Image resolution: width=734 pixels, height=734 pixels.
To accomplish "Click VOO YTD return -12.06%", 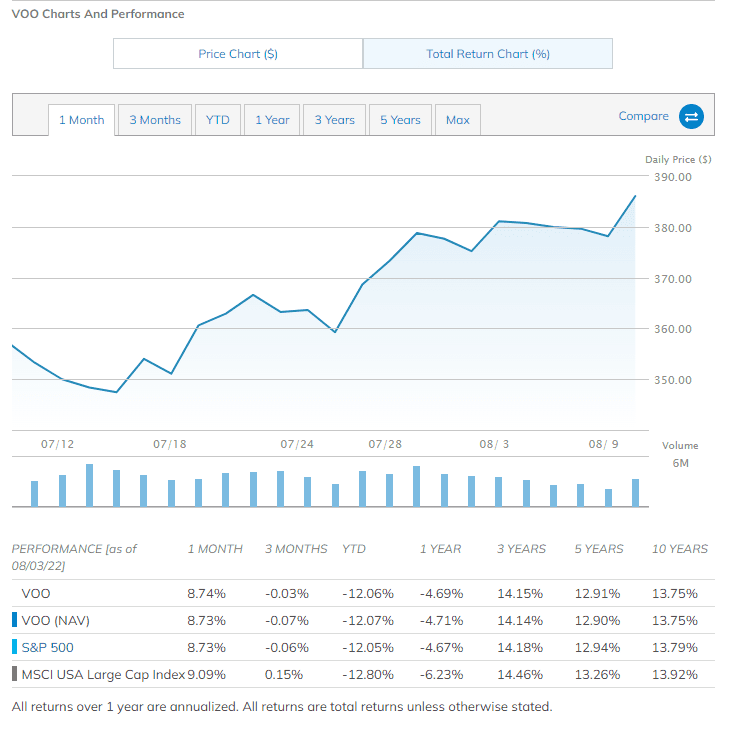I will (368, 594).
